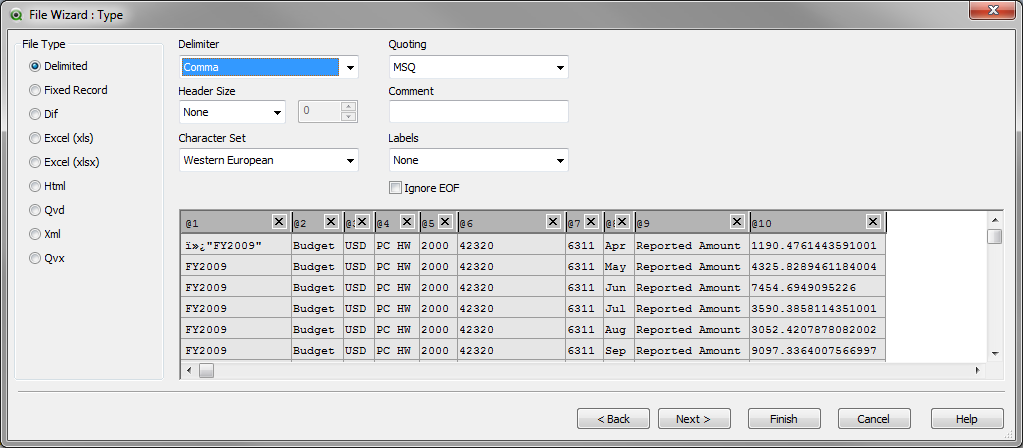Click the Help button

967,419
